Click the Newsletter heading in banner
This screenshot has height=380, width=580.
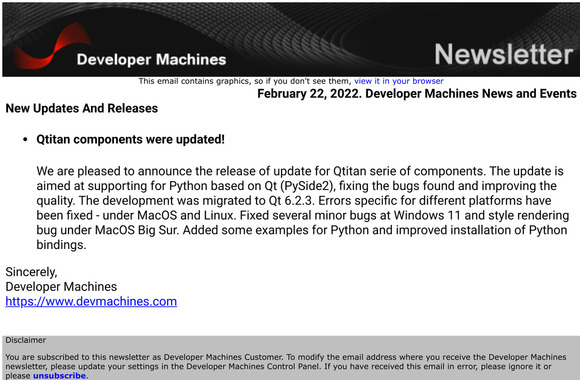pyautogui.click(x=503, y=54)
